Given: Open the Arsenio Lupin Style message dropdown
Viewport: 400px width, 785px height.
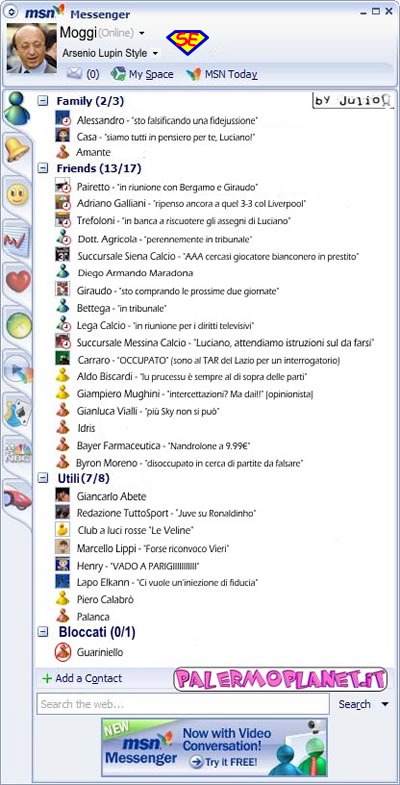Looking at the screenshot, I should coord(155,53).
